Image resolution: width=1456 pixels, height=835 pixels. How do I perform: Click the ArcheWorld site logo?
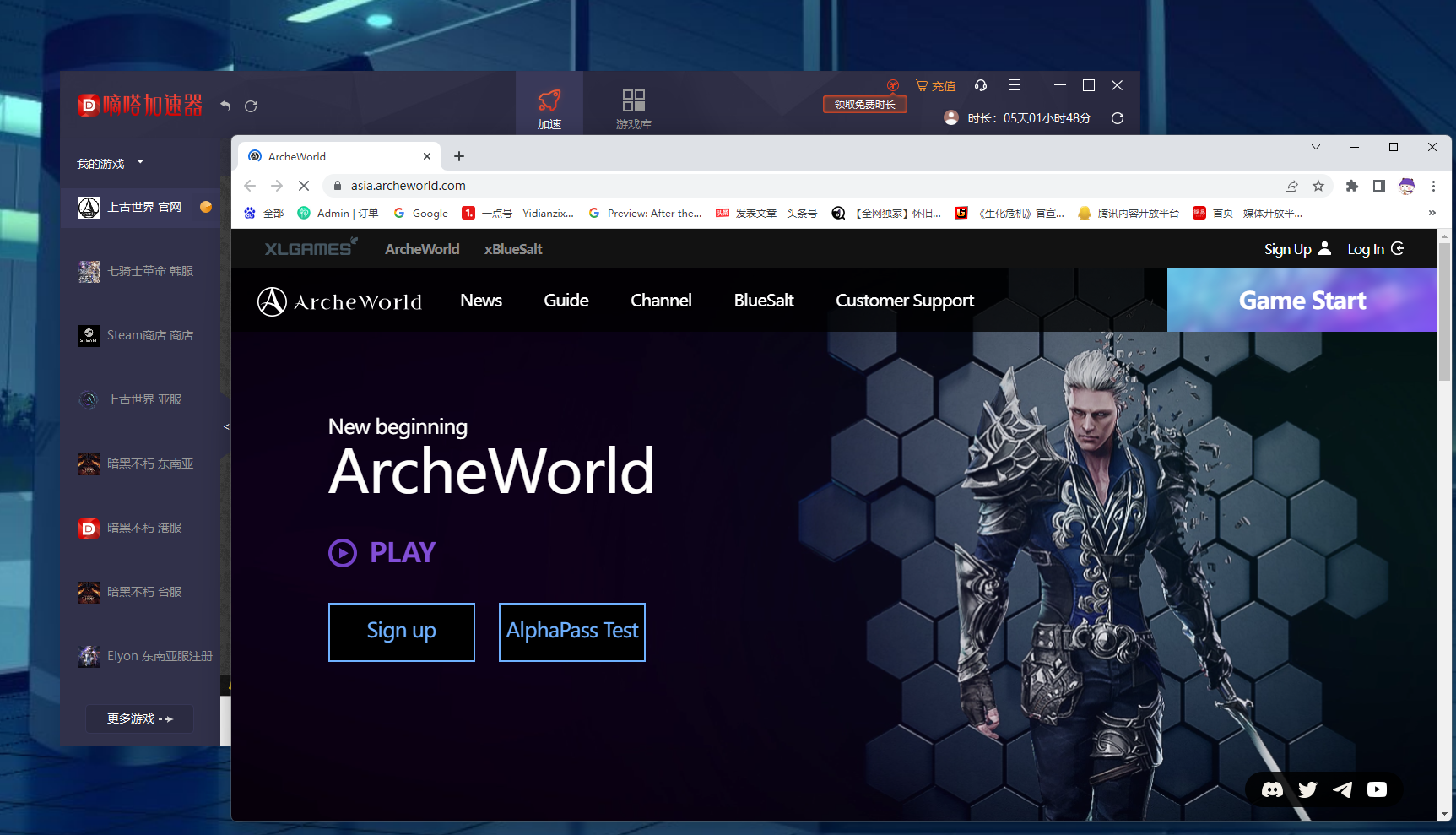coord(339,301)
